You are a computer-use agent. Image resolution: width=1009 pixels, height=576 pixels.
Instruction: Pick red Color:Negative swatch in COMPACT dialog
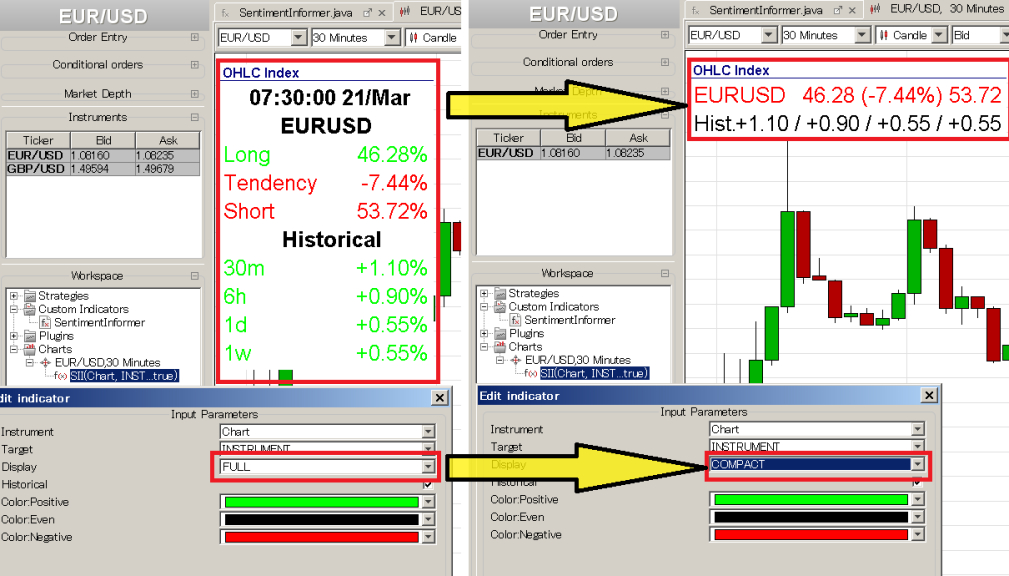tap(811, 534)
